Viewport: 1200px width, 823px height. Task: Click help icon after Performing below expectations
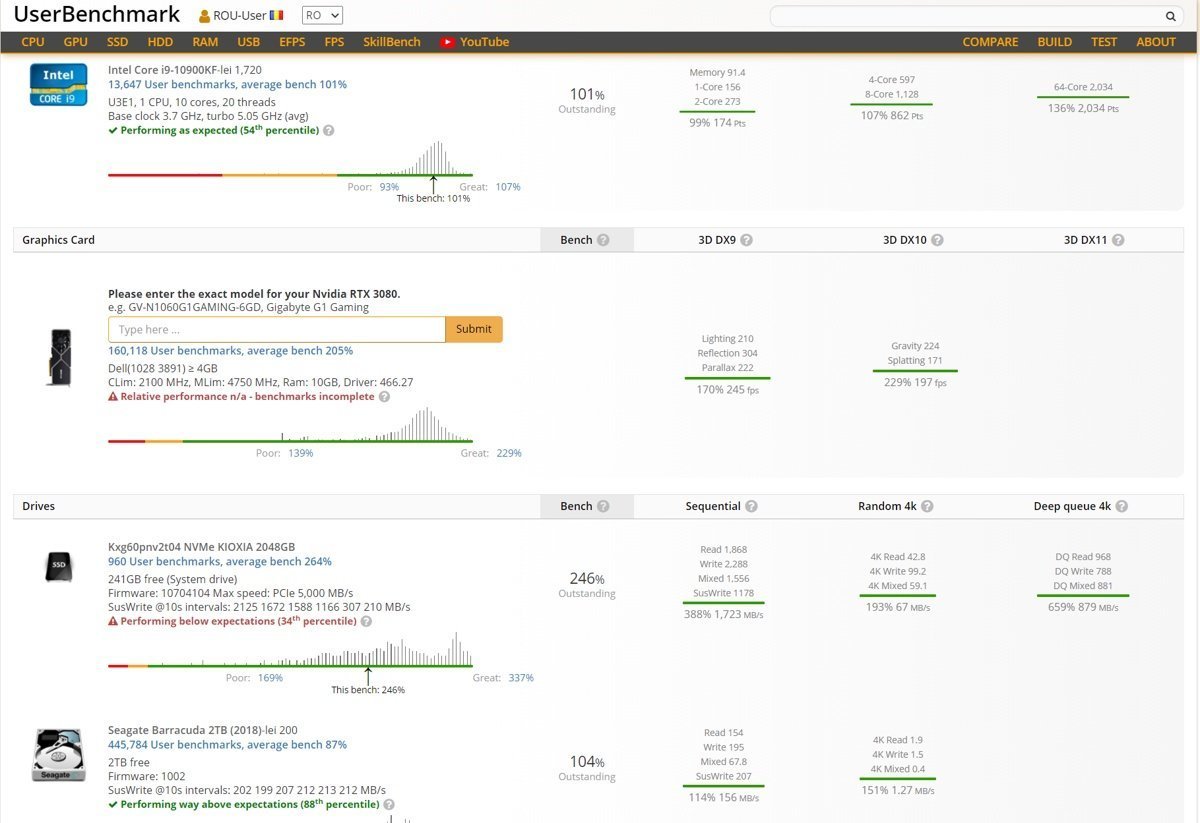[x=366, y=621]
